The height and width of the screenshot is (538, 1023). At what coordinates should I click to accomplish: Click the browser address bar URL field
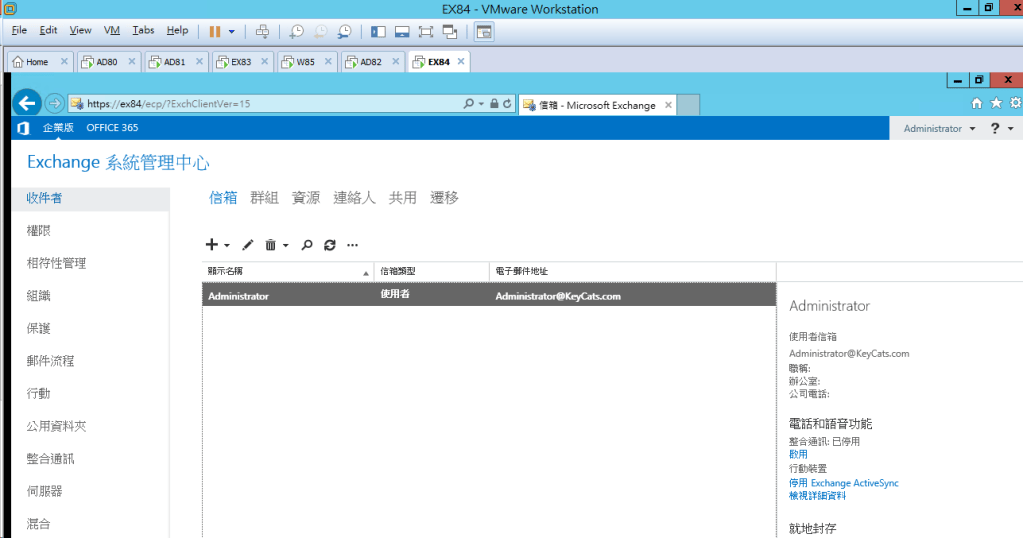tap(270, 103)
